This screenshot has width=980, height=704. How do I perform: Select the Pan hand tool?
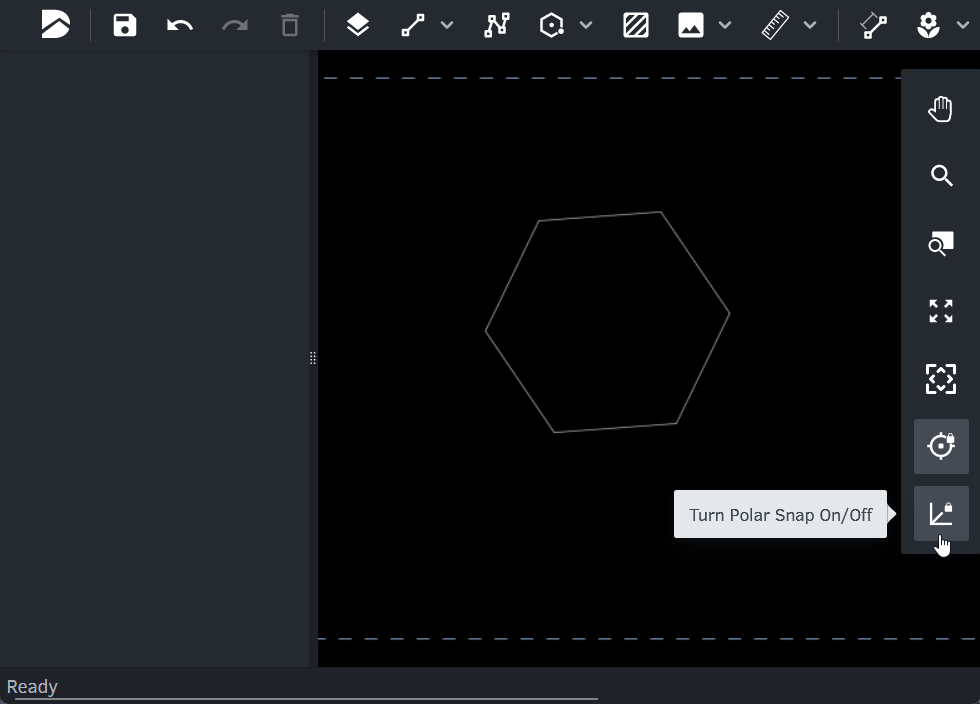pyautogui.click(x=941, y=109)
